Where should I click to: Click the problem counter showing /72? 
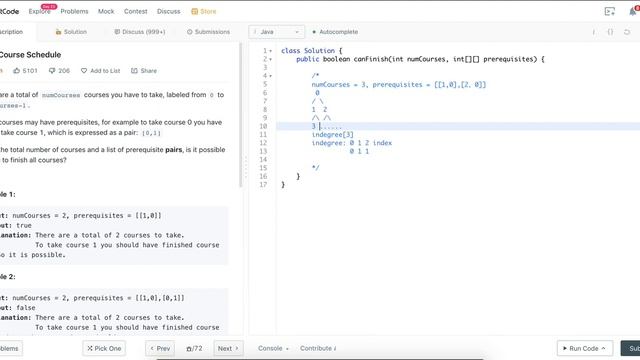194,348
